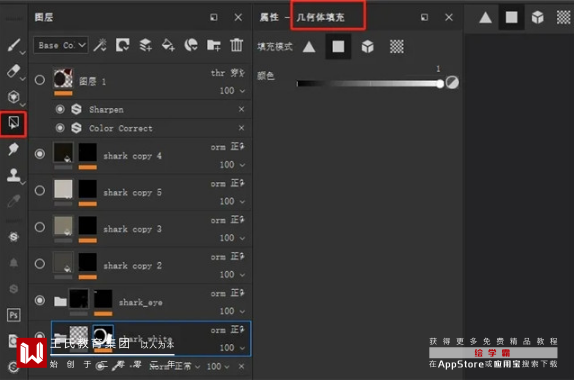This screenshot has width=574, height=380.
Task: Select the Paint brush tool
Action: tap(14, 45)
